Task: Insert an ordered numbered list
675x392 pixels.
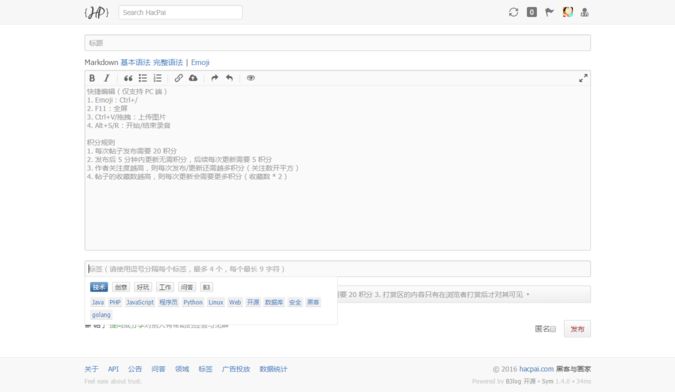Action: pos(158,78)
